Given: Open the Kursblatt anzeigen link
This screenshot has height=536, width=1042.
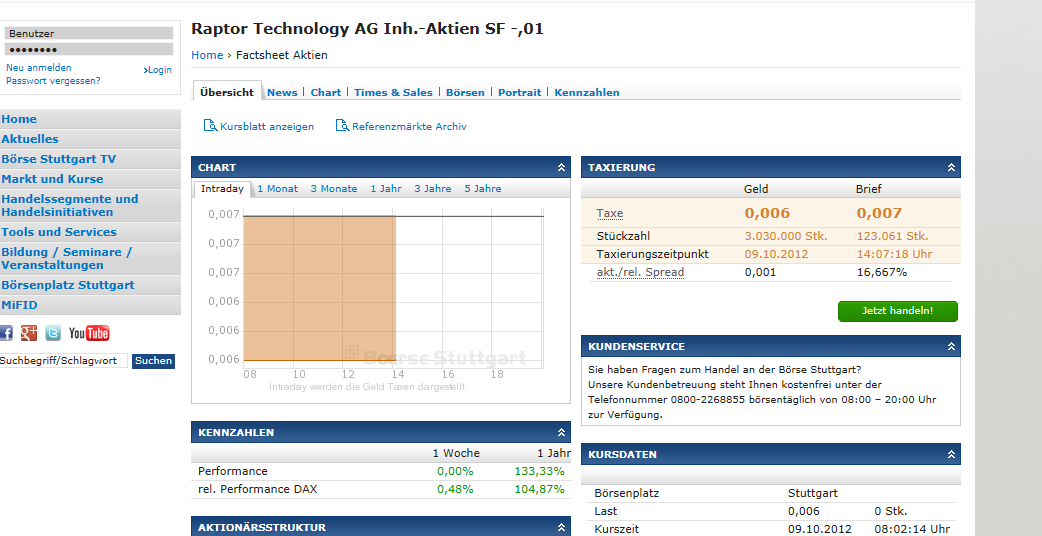Looking at the screenshot, I should (266, 126).
